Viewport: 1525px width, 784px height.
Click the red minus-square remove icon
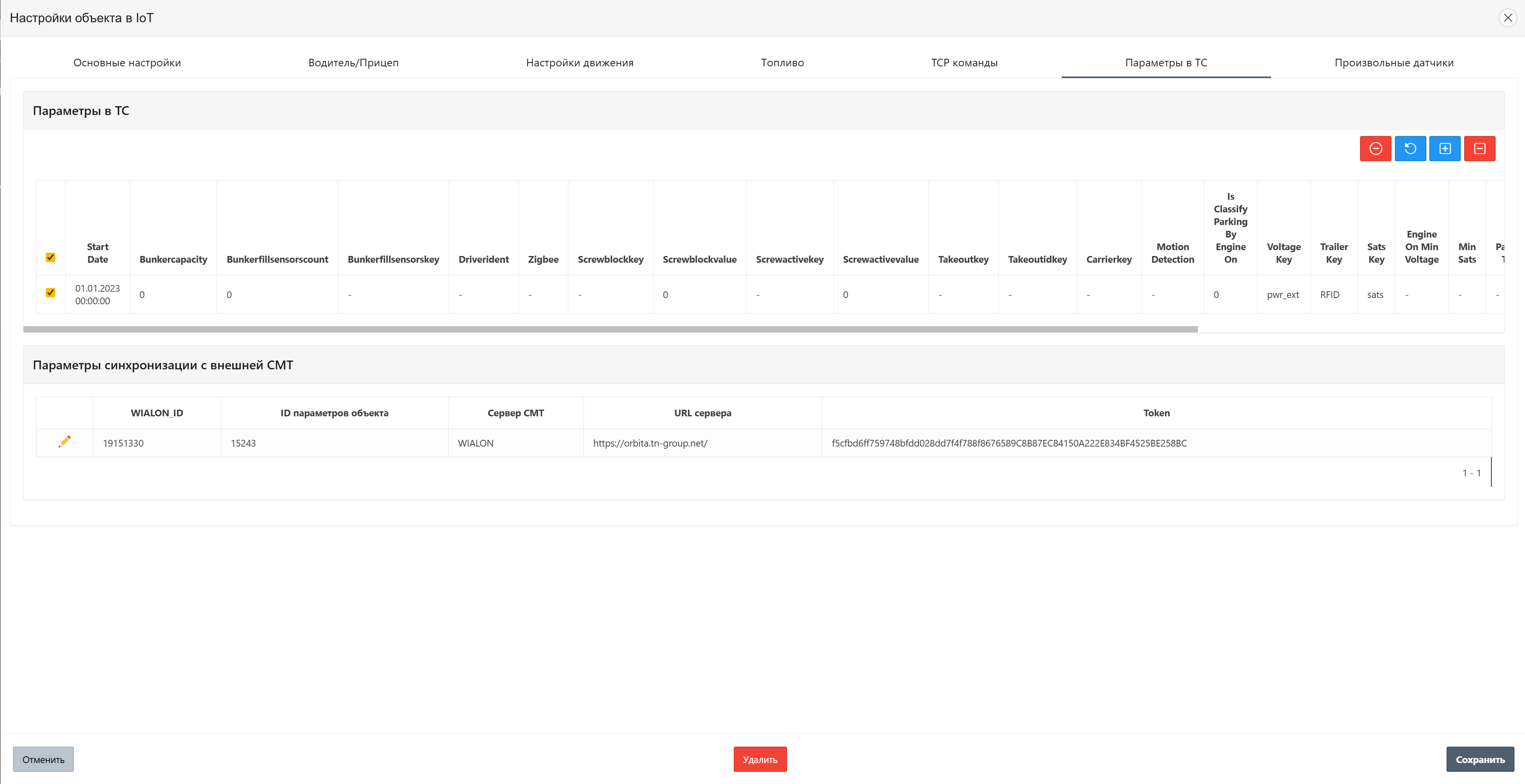point(1479,149)
